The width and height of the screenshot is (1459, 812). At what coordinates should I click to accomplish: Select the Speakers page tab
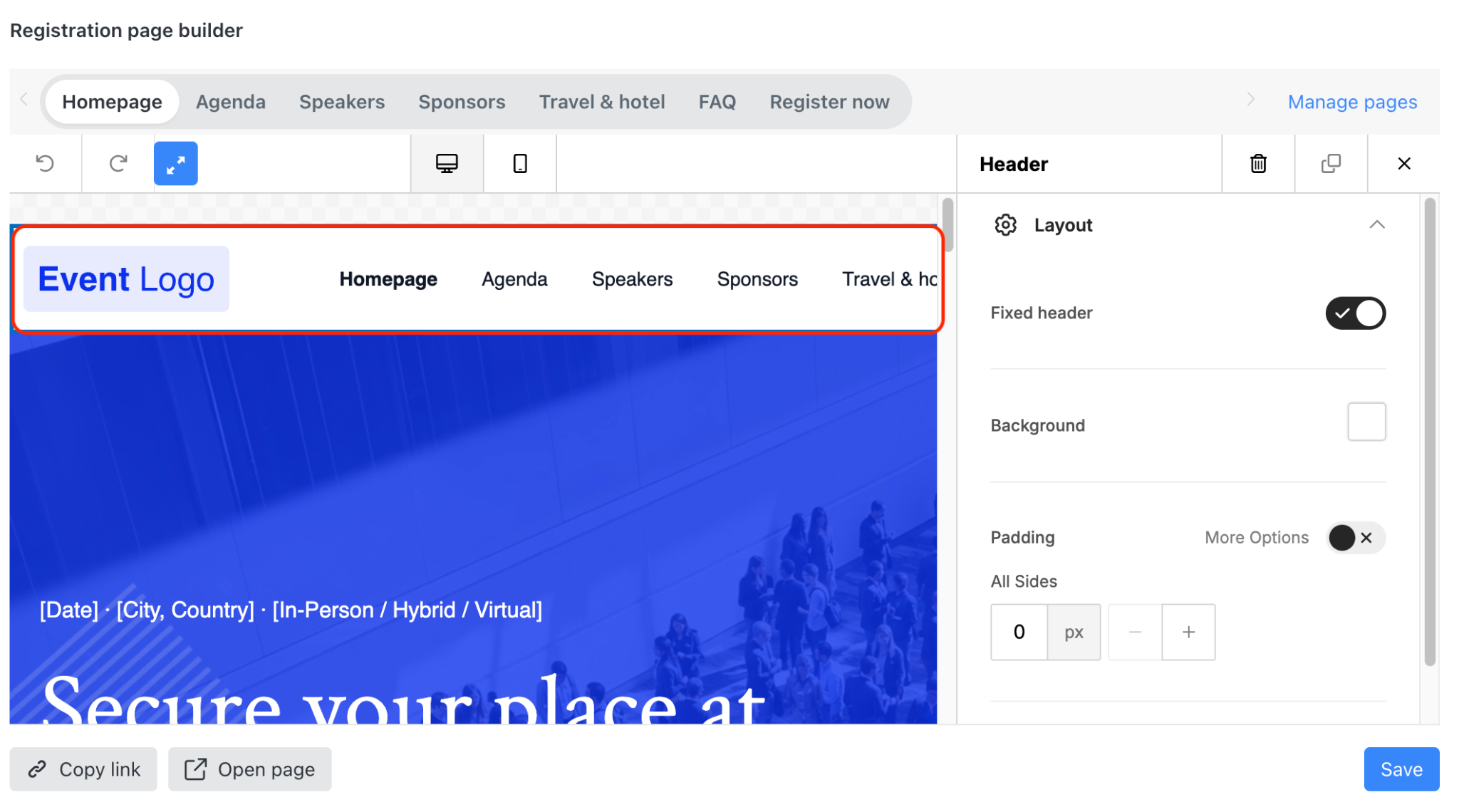point(342,102)
